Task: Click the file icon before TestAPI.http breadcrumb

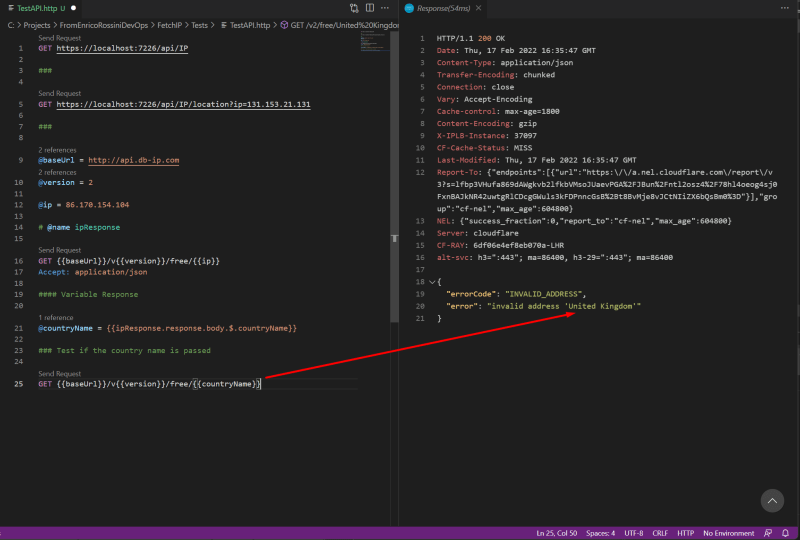Action: (223, 25)
